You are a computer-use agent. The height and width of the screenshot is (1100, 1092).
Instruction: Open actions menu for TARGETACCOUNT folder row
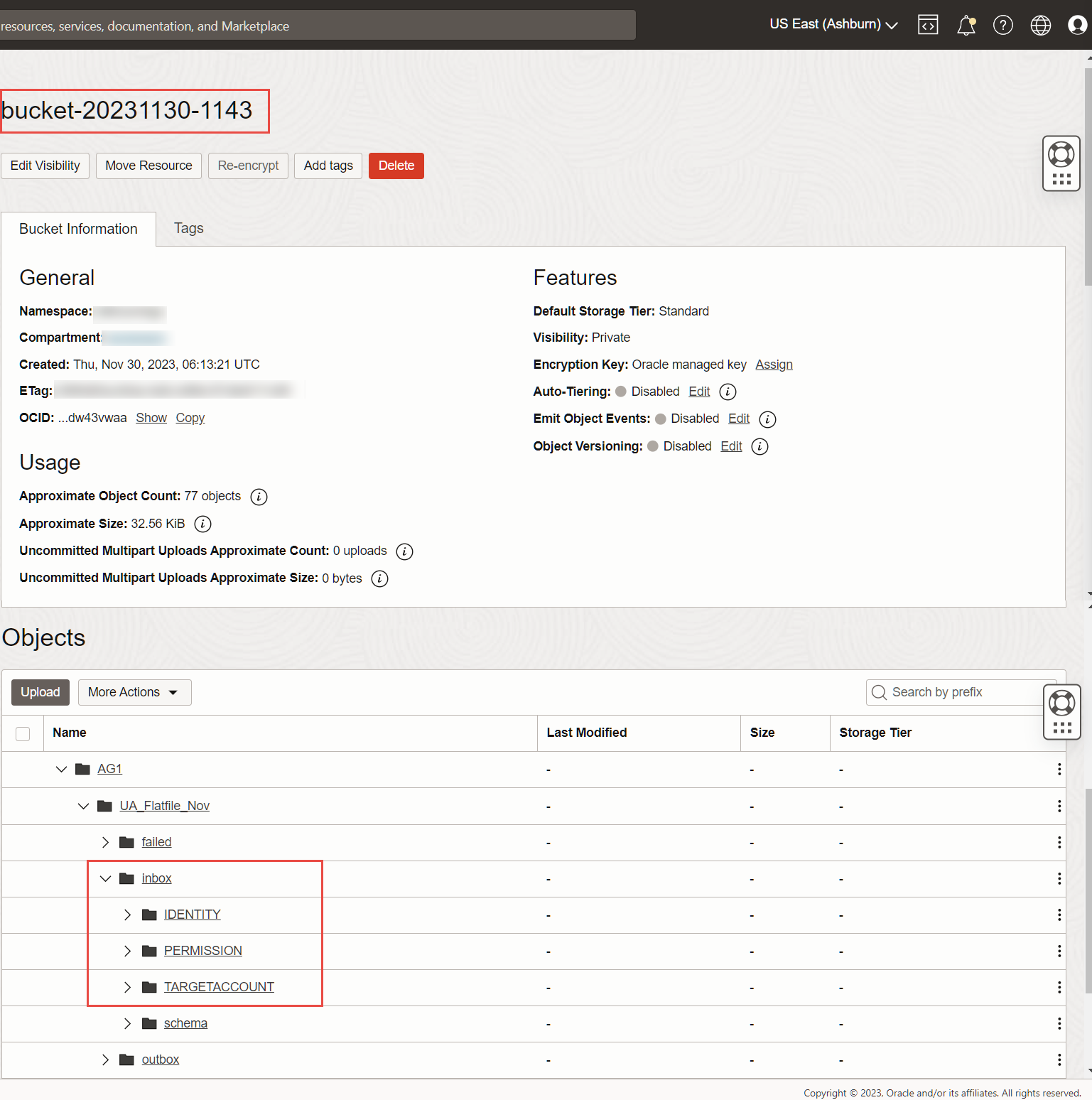[x=1059, y=988]
